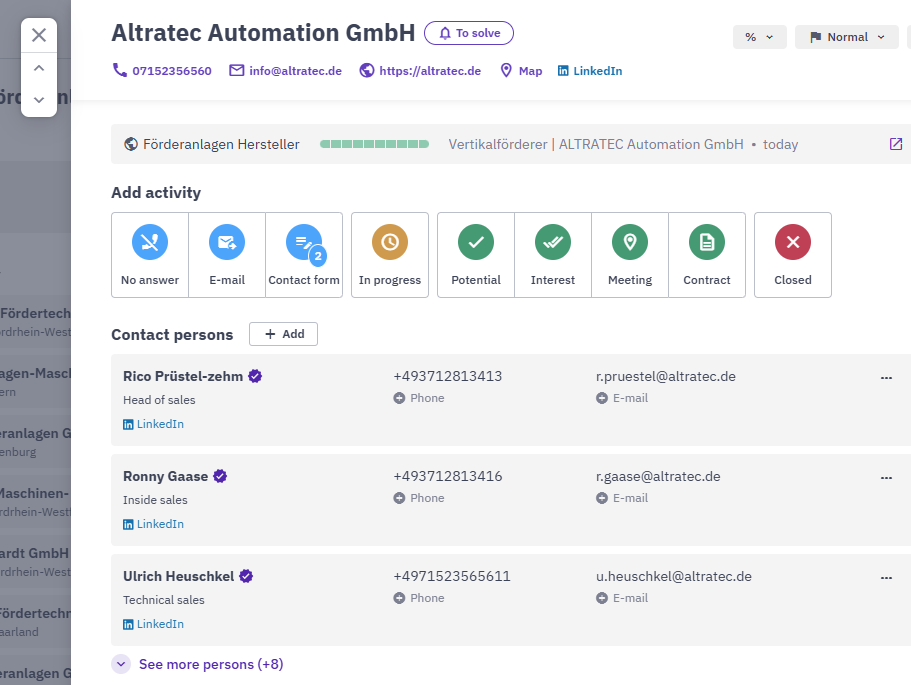Go to previous company with up chevron

point(39,68)
